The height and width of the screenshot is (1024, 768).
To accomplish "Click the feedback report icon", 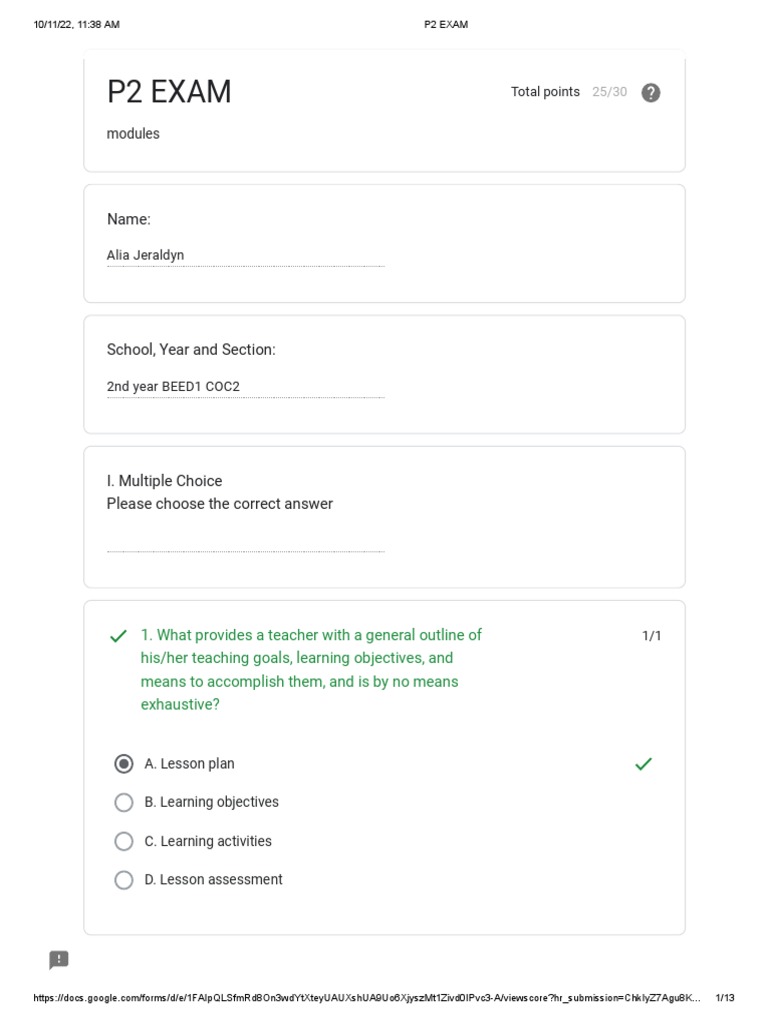I will pyautogui.click(x=59, y=960).
